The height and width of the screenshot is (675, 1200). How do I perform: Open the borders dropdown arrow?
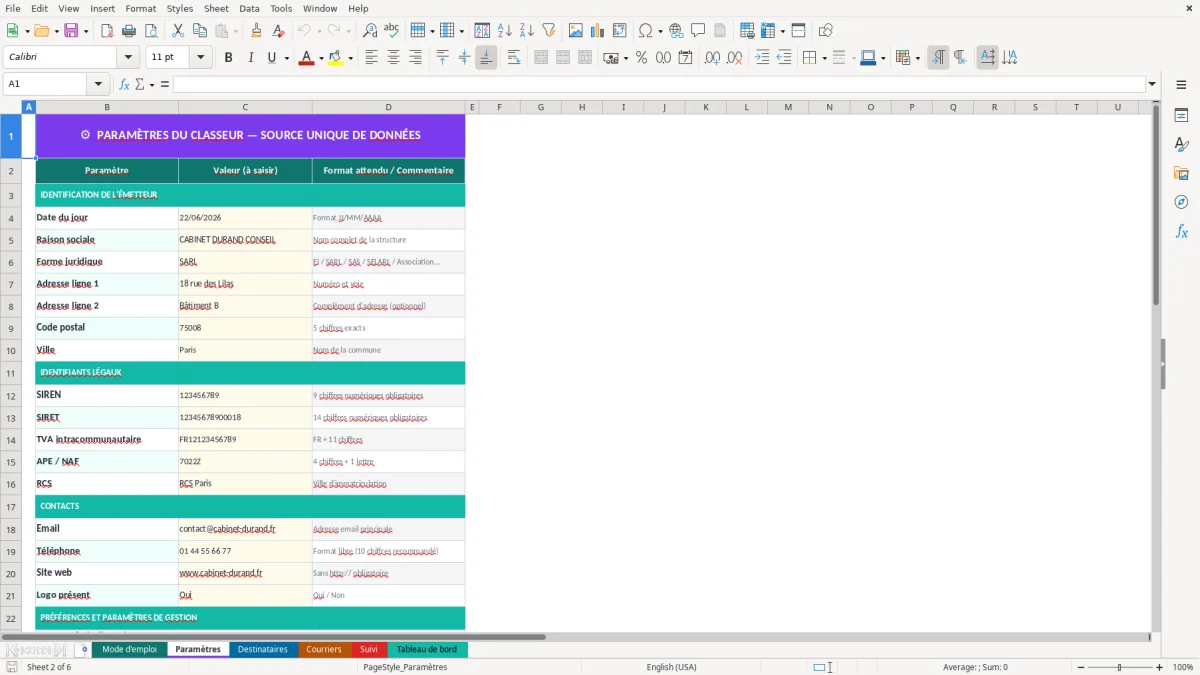824,58
